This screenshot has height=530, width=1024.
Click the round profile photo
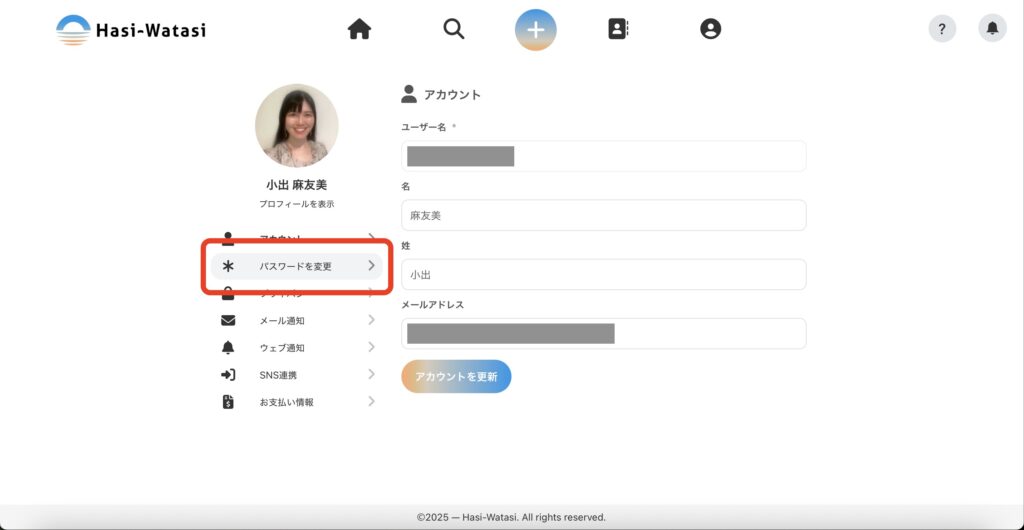click(296, 126)
